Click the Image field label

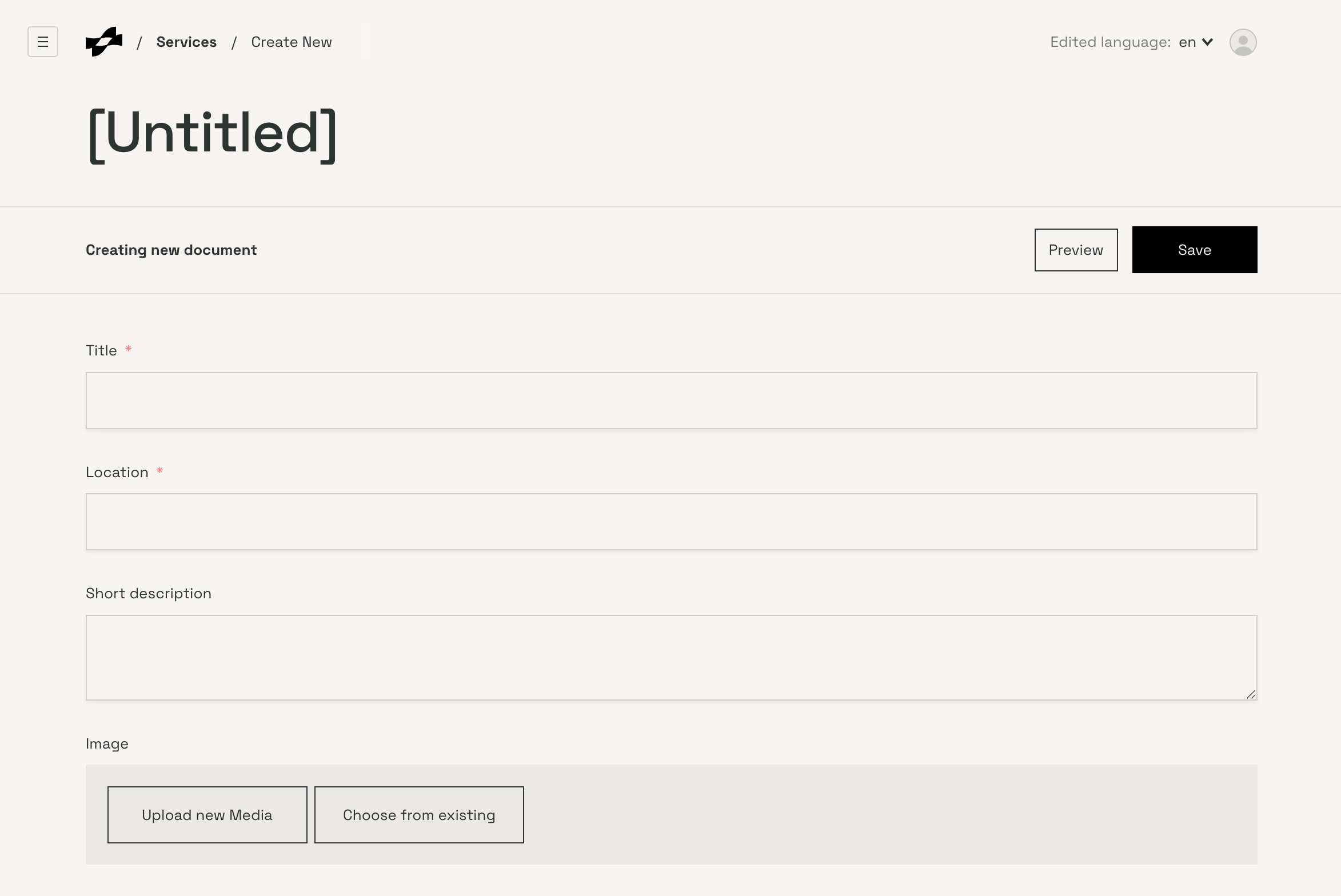(x=107, y=744)
